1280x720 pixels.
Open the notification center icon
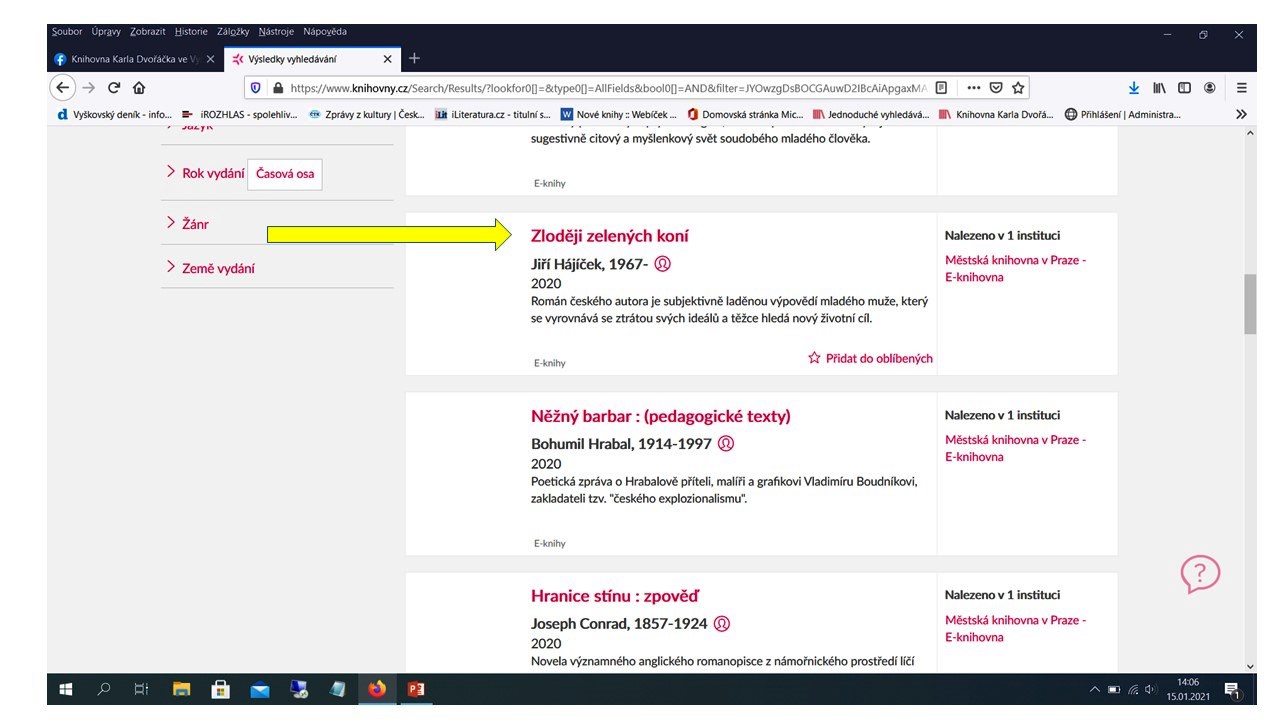point(1232,689)
